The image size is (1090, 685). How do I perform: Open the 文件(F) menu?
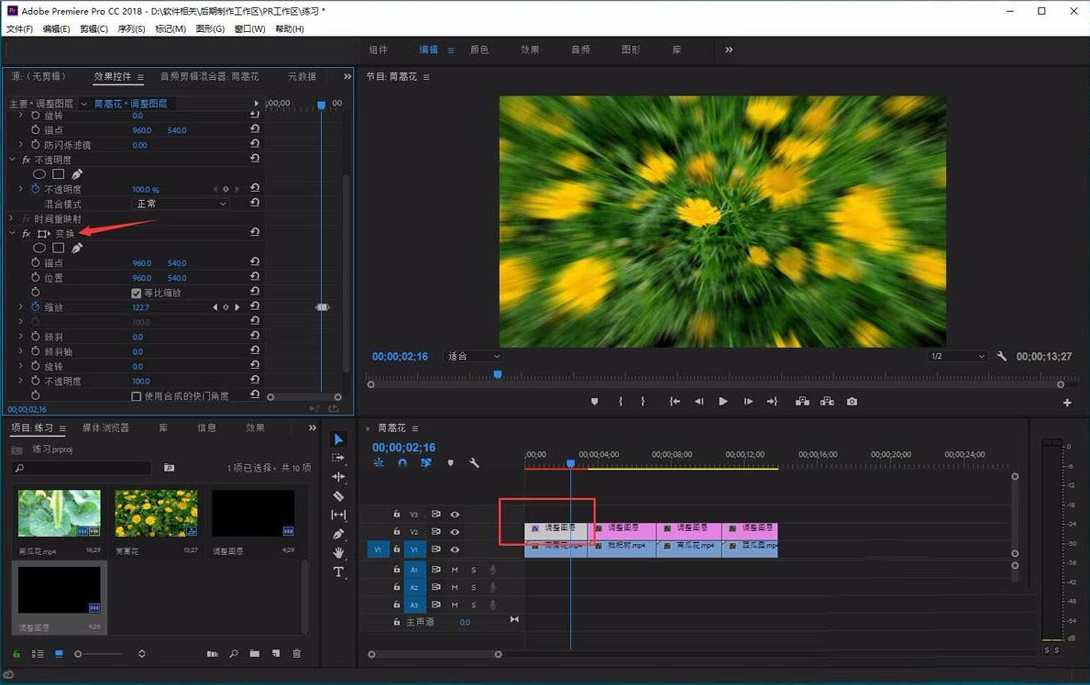19,29
